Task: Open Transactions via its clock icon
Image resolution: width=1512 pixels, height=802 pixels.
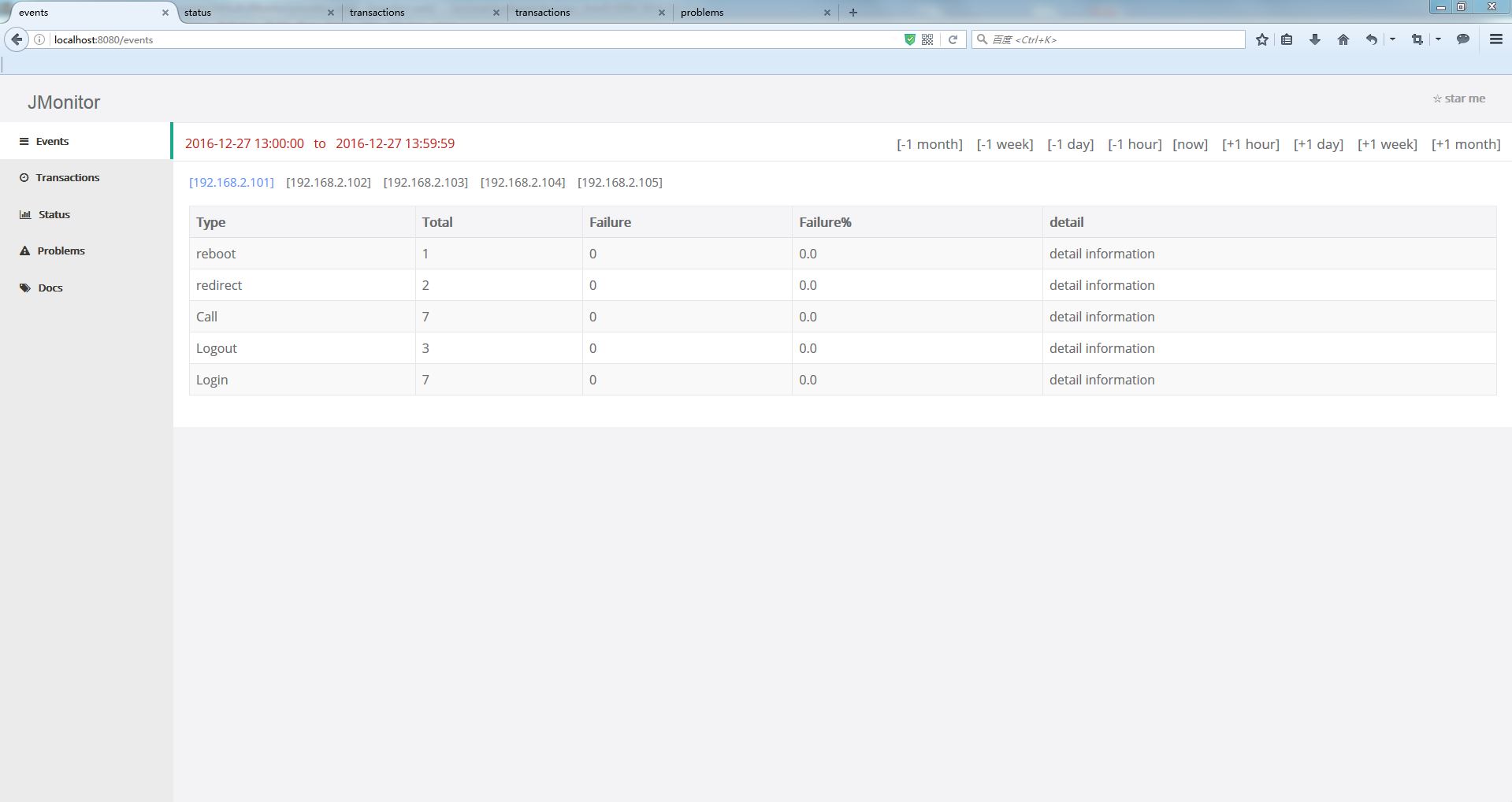Action: pyautogui.click(x=24, y=177)
